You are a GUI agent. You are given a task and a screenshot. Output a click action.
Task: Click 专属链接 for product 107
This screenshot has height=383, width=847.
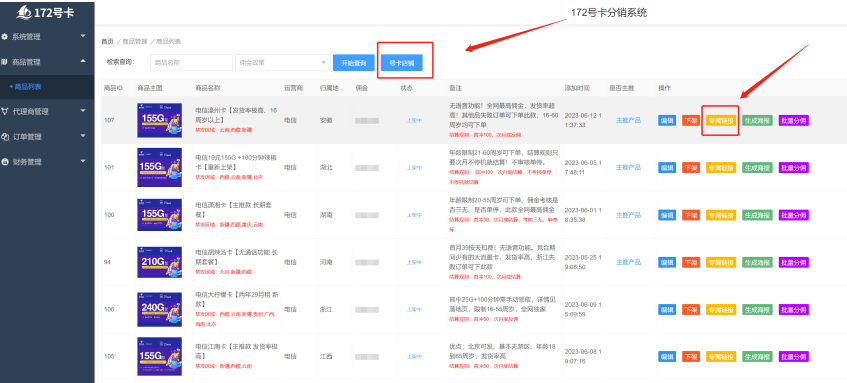[x=721, y=120]
